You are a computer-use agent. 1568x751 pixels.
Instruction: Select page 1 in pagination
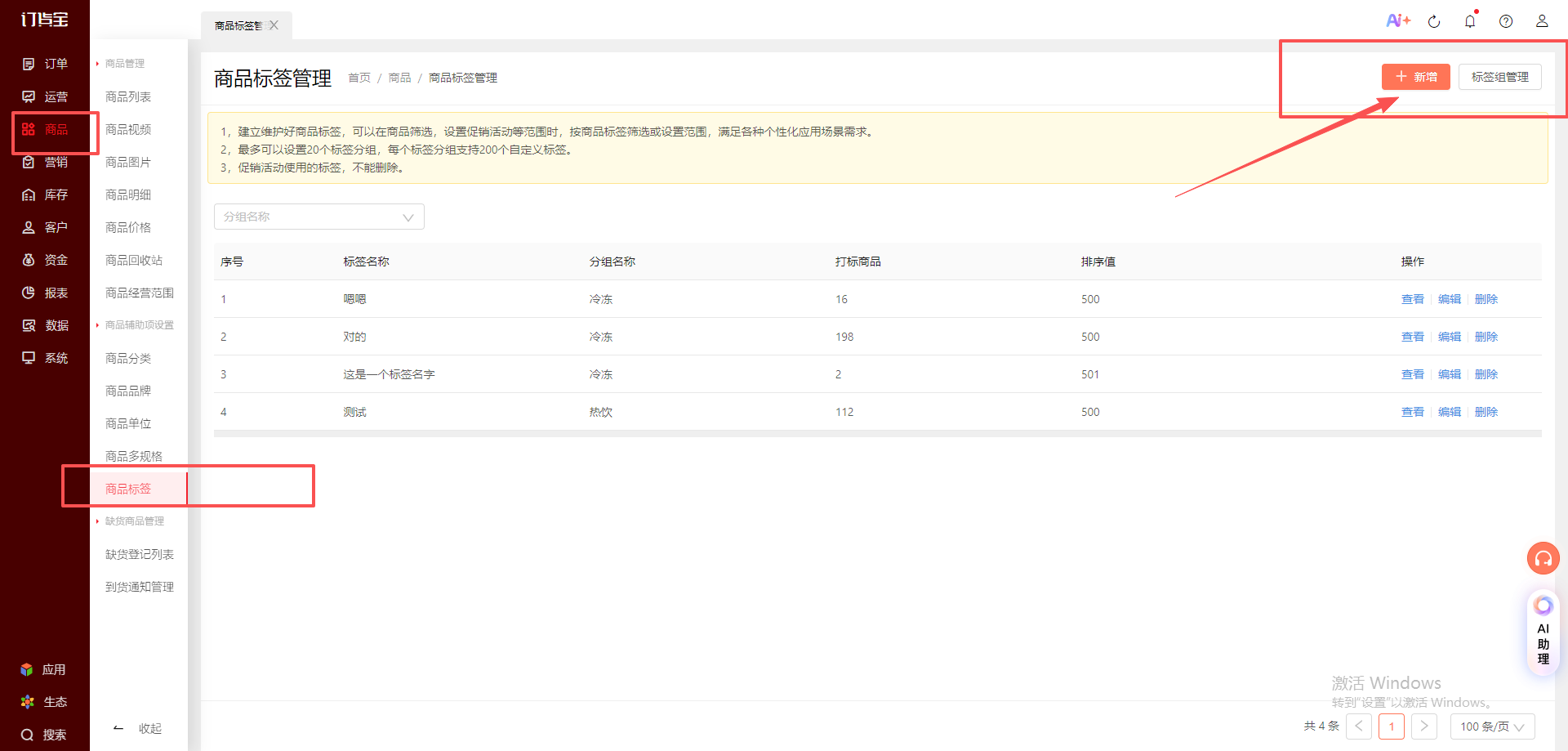(x=1392, y=726)
